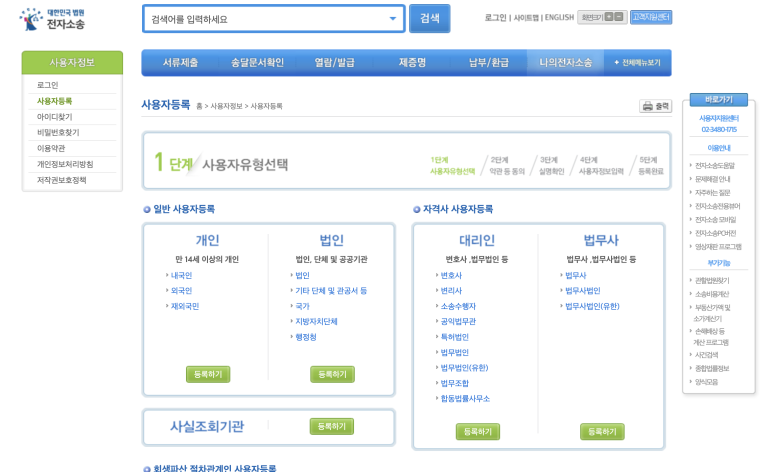Click 내국인 under 개인

pyautogui.click(x=181, y=275)
